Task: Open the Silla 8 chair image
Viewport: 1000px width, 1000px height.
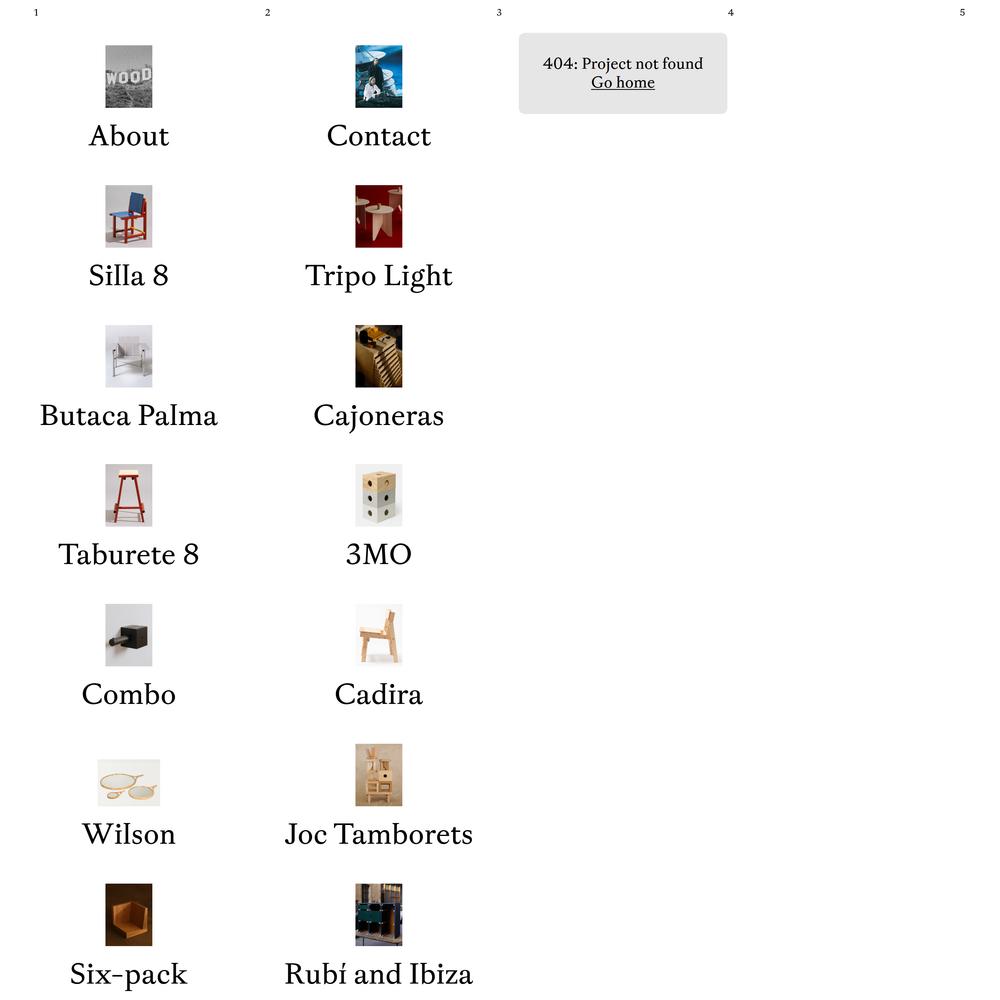Action: (x=129, y=216)
